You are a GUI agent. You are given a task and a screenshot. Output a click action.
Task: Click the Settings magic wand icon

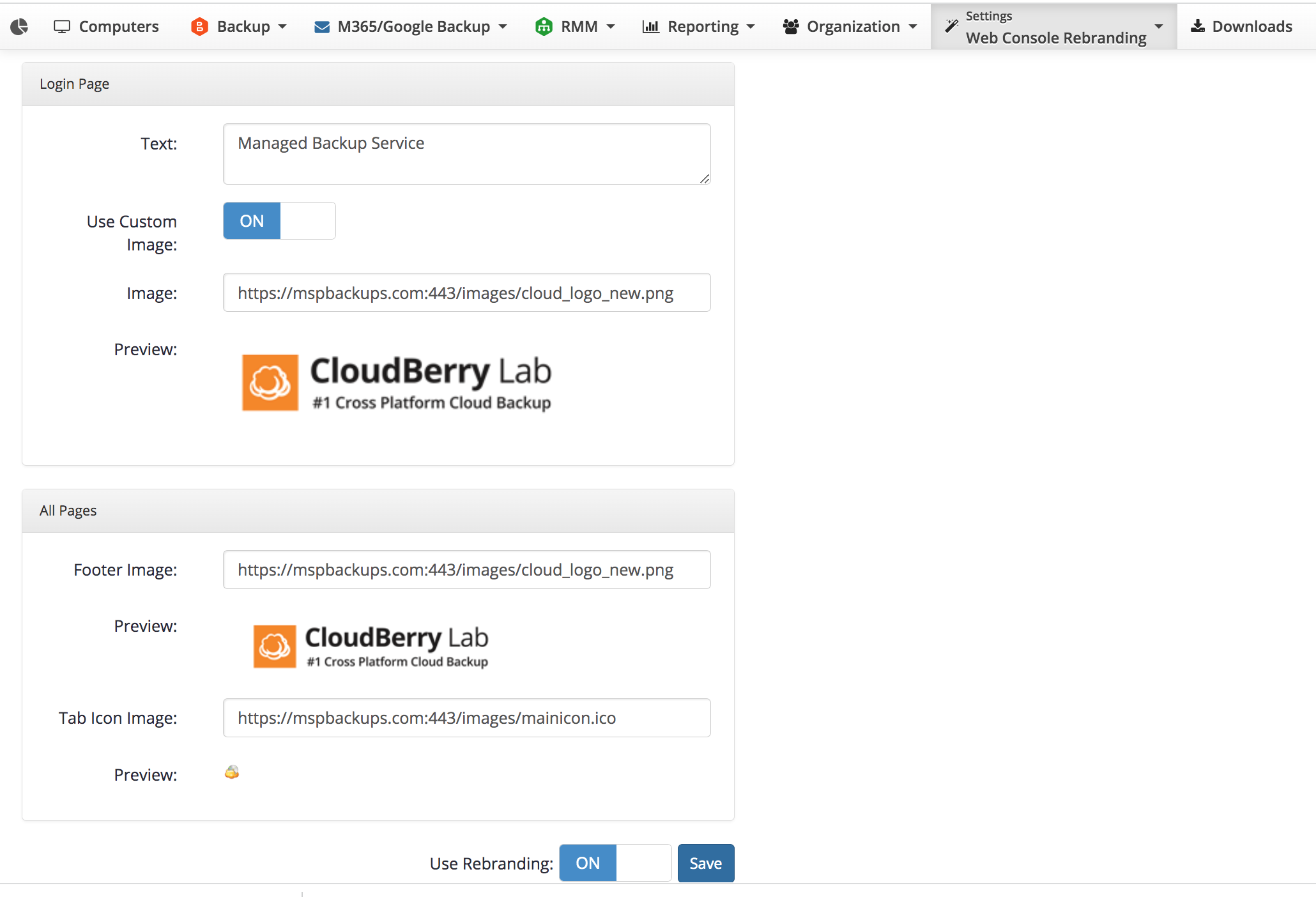[x=952, y=26]
